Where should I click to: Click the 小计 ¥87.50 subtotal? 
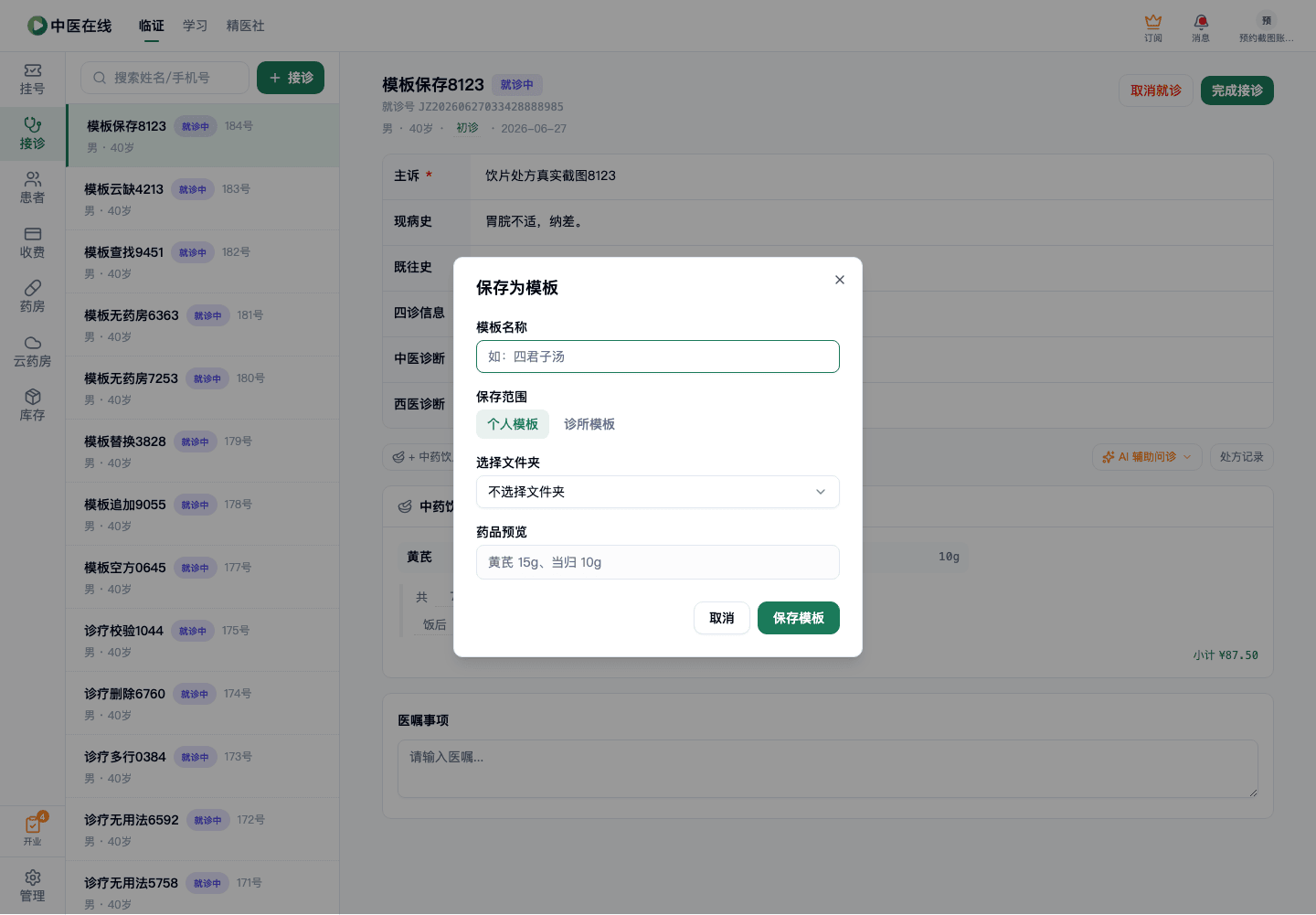click(1226, 655)
